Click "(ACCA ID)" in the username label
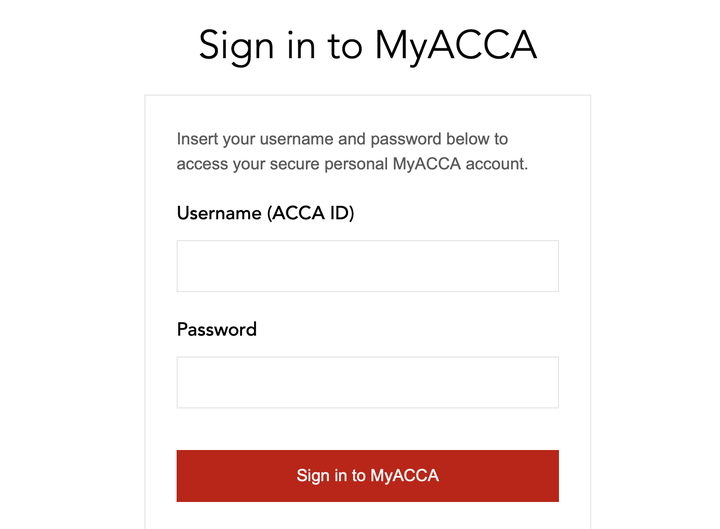This screenshot has height=529, width=720. [310, 213]
